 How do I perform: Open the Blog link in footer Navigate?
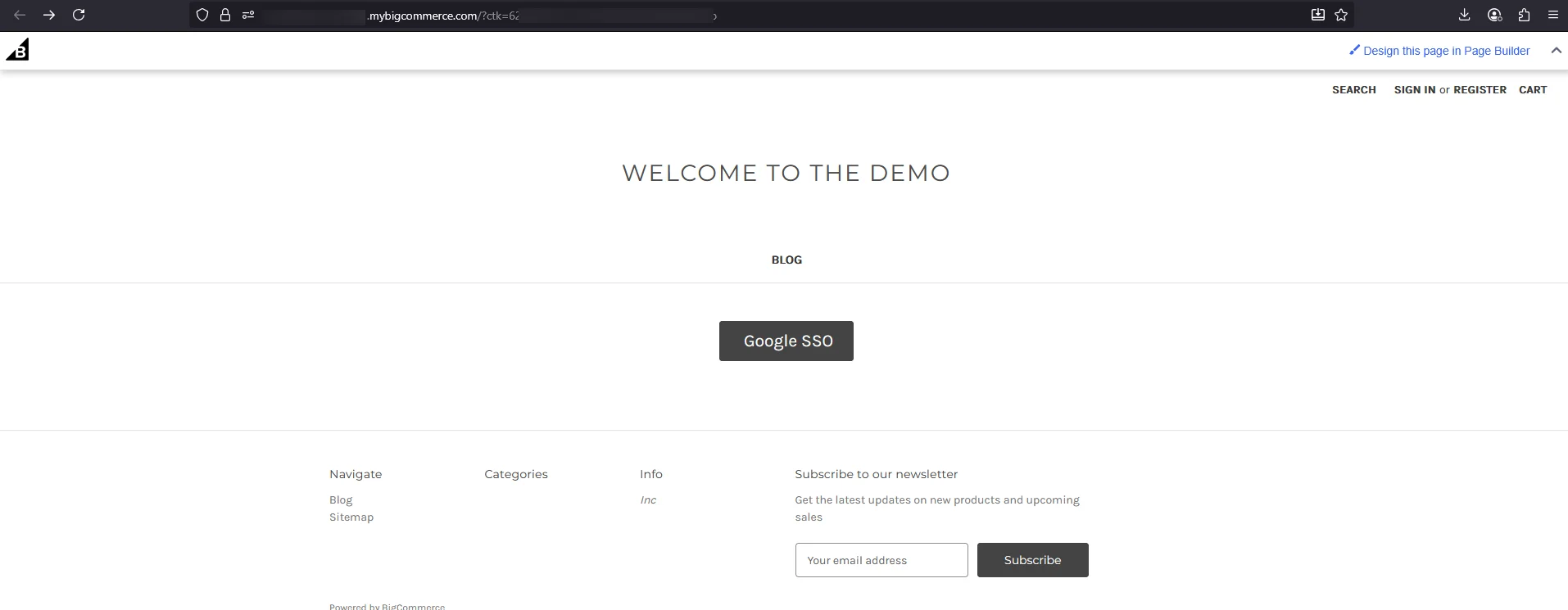tap(341, 499)
